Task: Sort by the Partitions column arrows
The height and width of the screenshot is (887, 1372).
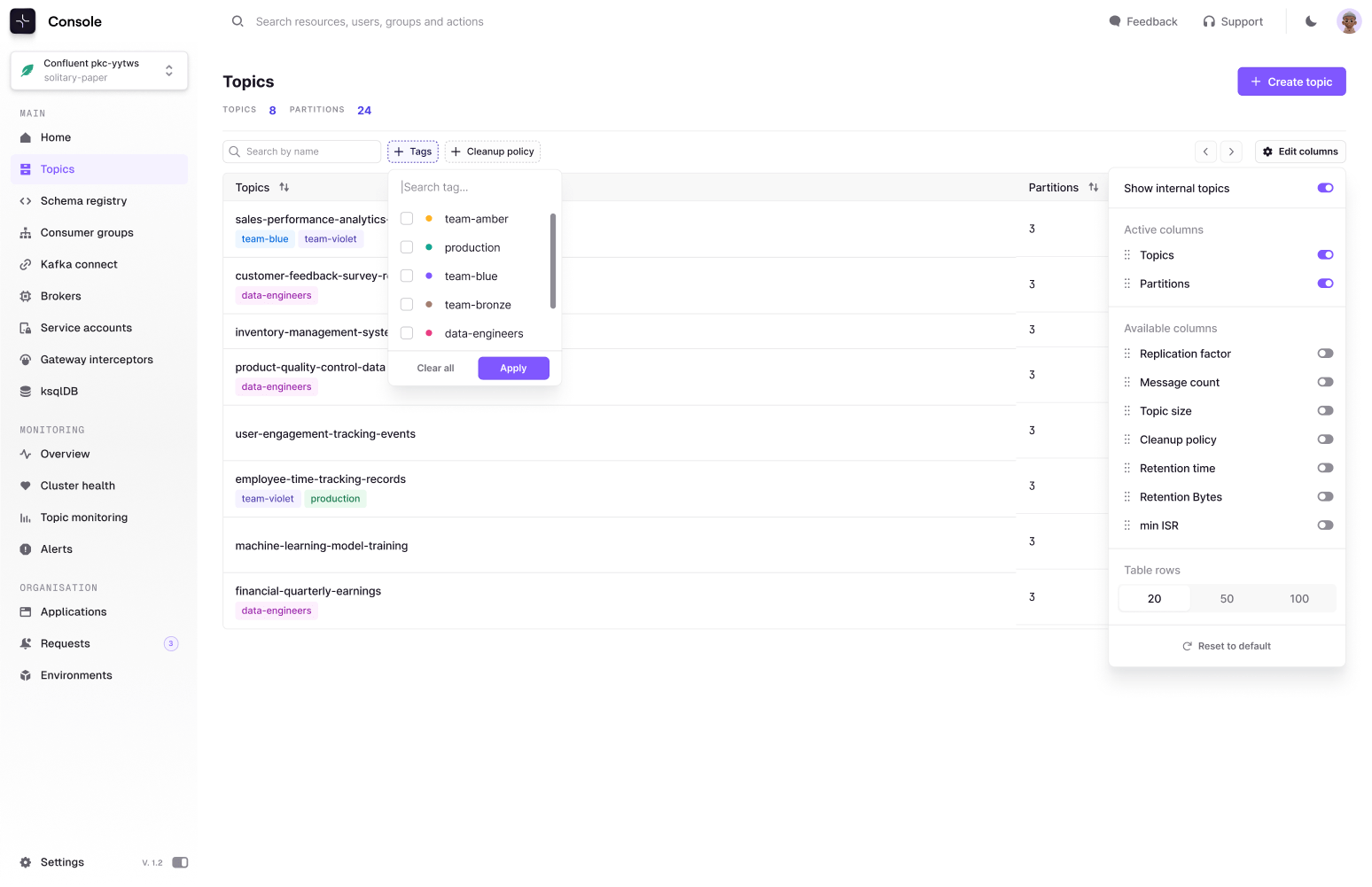Action: 1094,188
